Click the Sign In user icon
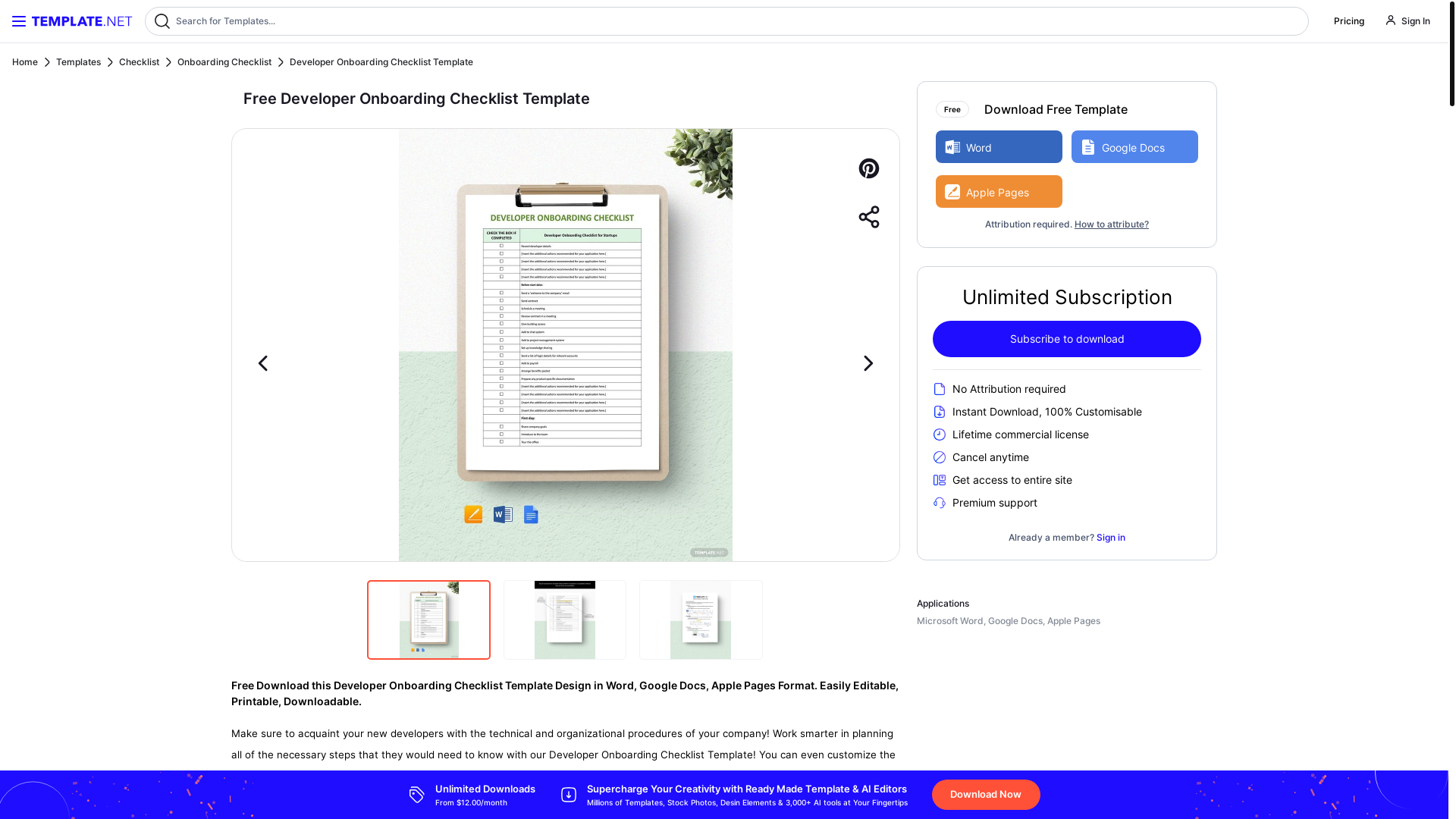Screen dimensions: 1456x819 (1390, 20)
